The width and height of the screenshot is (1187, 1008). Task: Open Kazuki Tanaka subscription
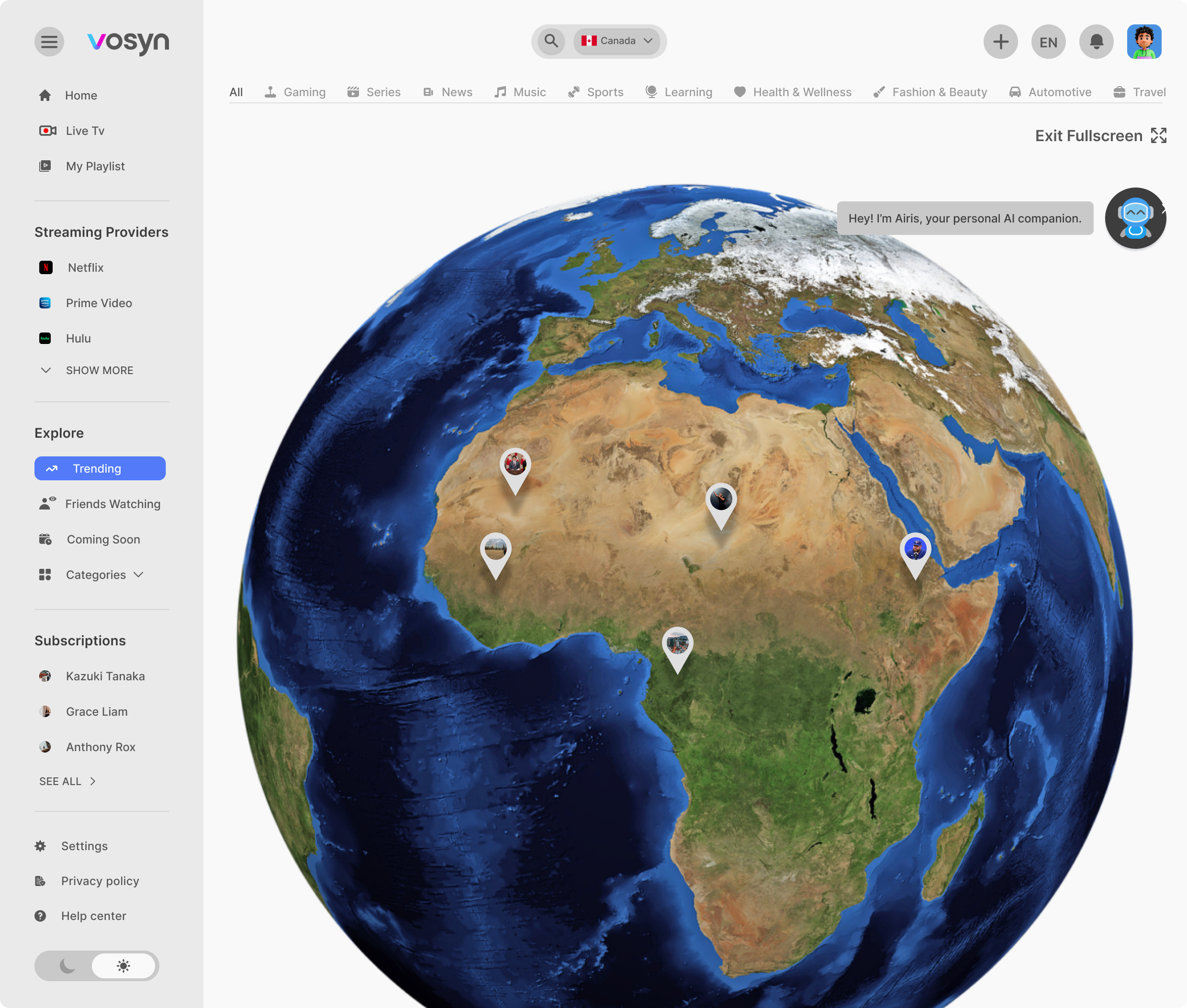click(105, 676)
